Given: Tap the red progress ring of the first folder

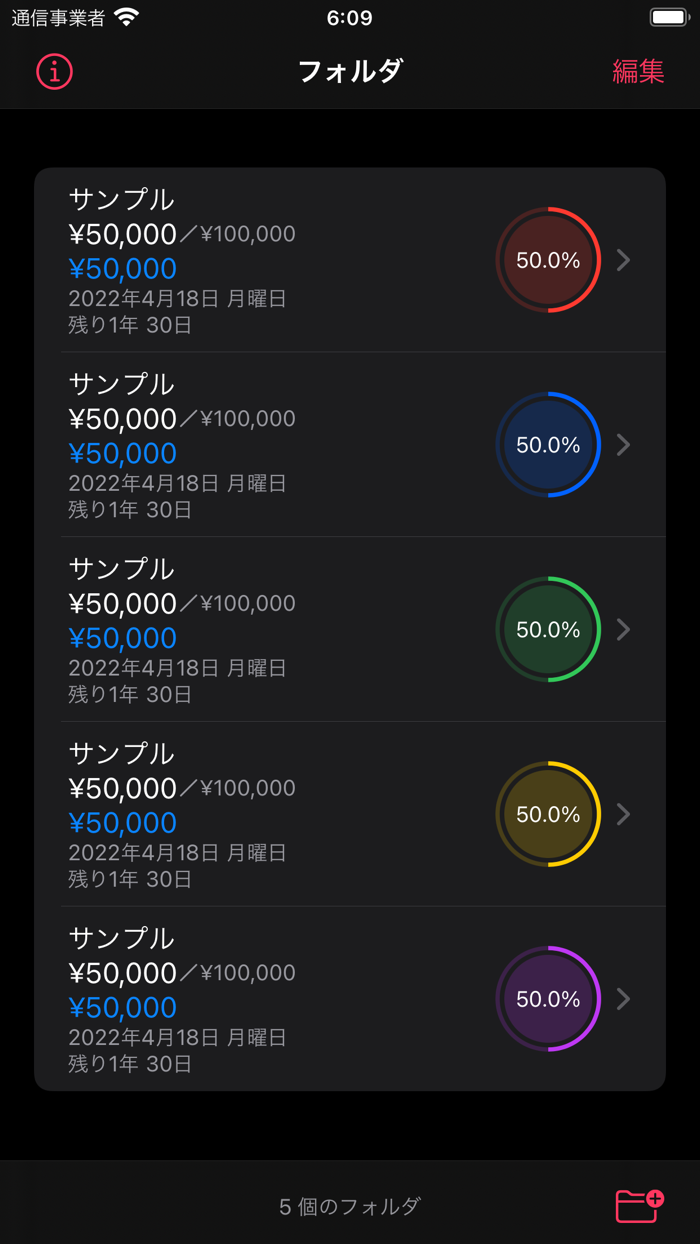Looking at the screenshot, I should click(x=547, y=259).
